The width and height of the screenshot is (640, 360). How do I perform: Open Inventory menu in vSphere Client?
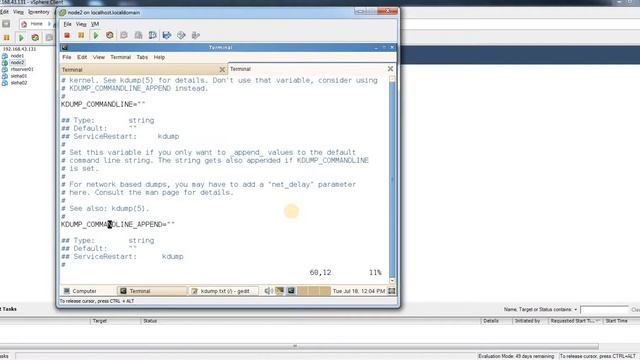tap(39, 12)
